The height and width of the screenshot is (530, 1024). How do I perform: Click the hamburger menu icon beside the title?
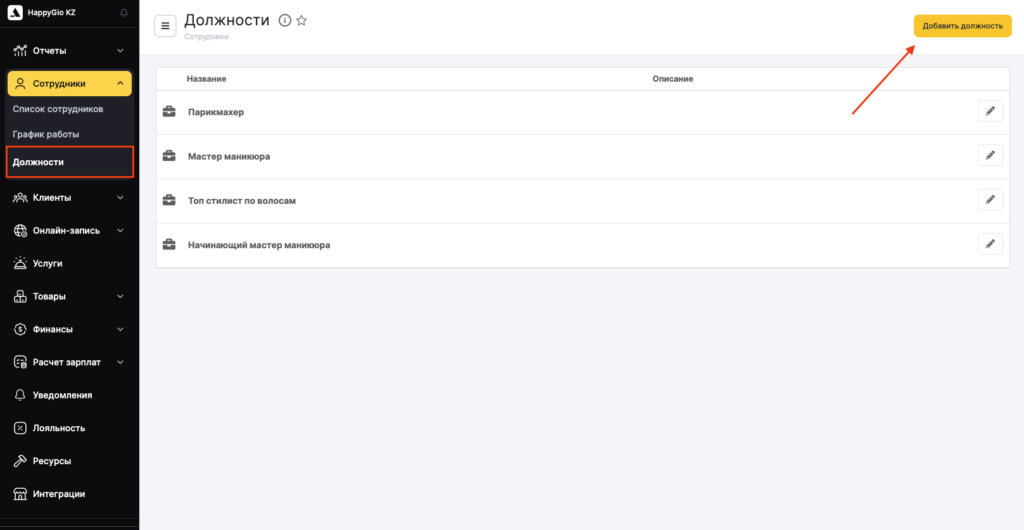pyautogui.click(x=165, y=26)
